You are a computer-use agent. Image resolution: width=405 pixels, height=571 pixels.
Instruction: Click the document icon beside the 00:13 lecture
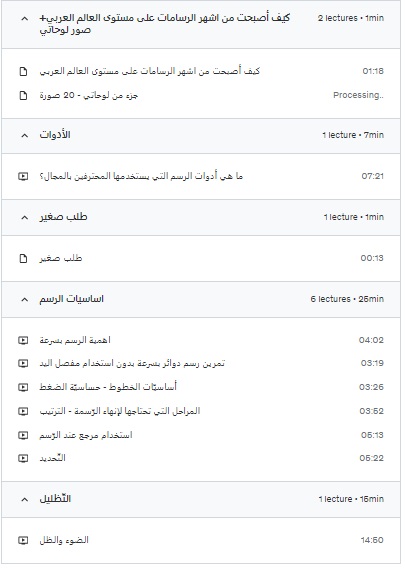[x=23, y=259]
